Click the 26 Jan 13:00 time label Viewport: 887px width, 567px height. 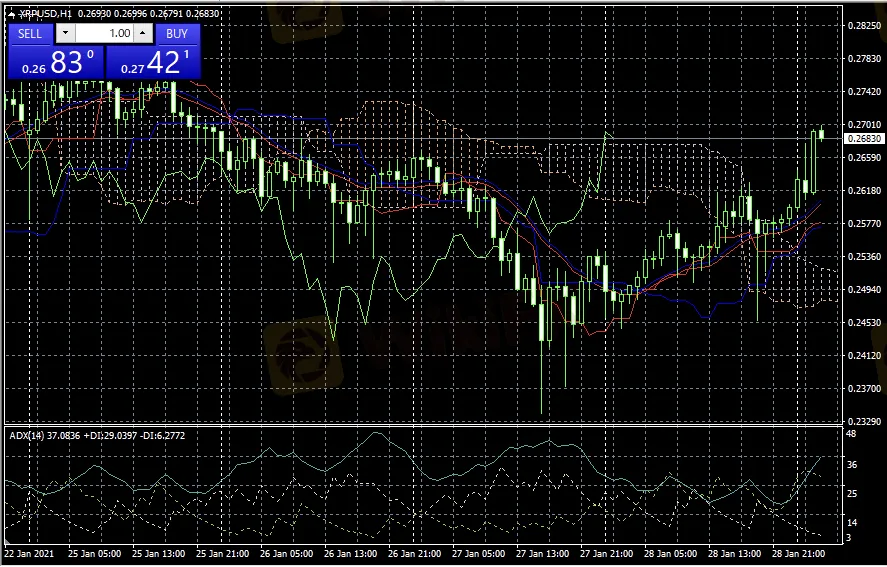(349, 553)
